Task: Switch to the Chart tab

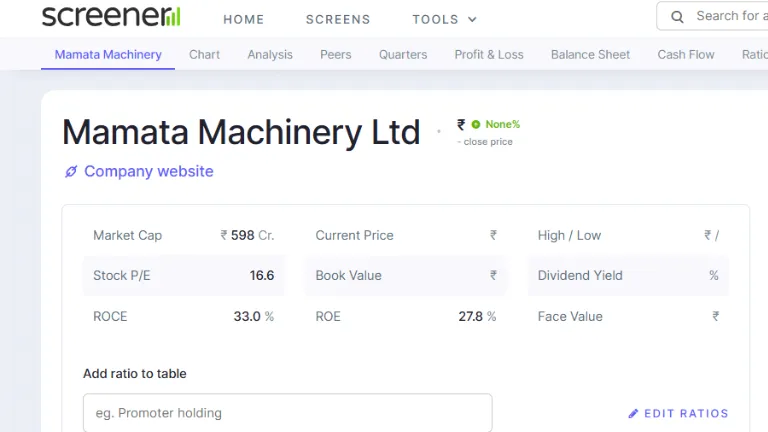Action: click(204, 54)
